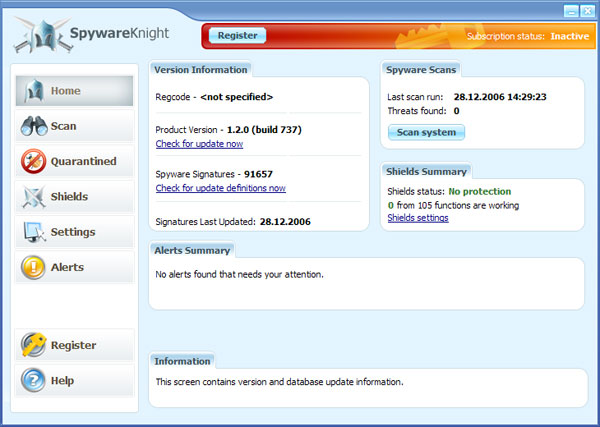Image resolution: width=600 pixels, height=427 pixels.
Task: Open the Quarantined section label
Action: coord(83,161)
